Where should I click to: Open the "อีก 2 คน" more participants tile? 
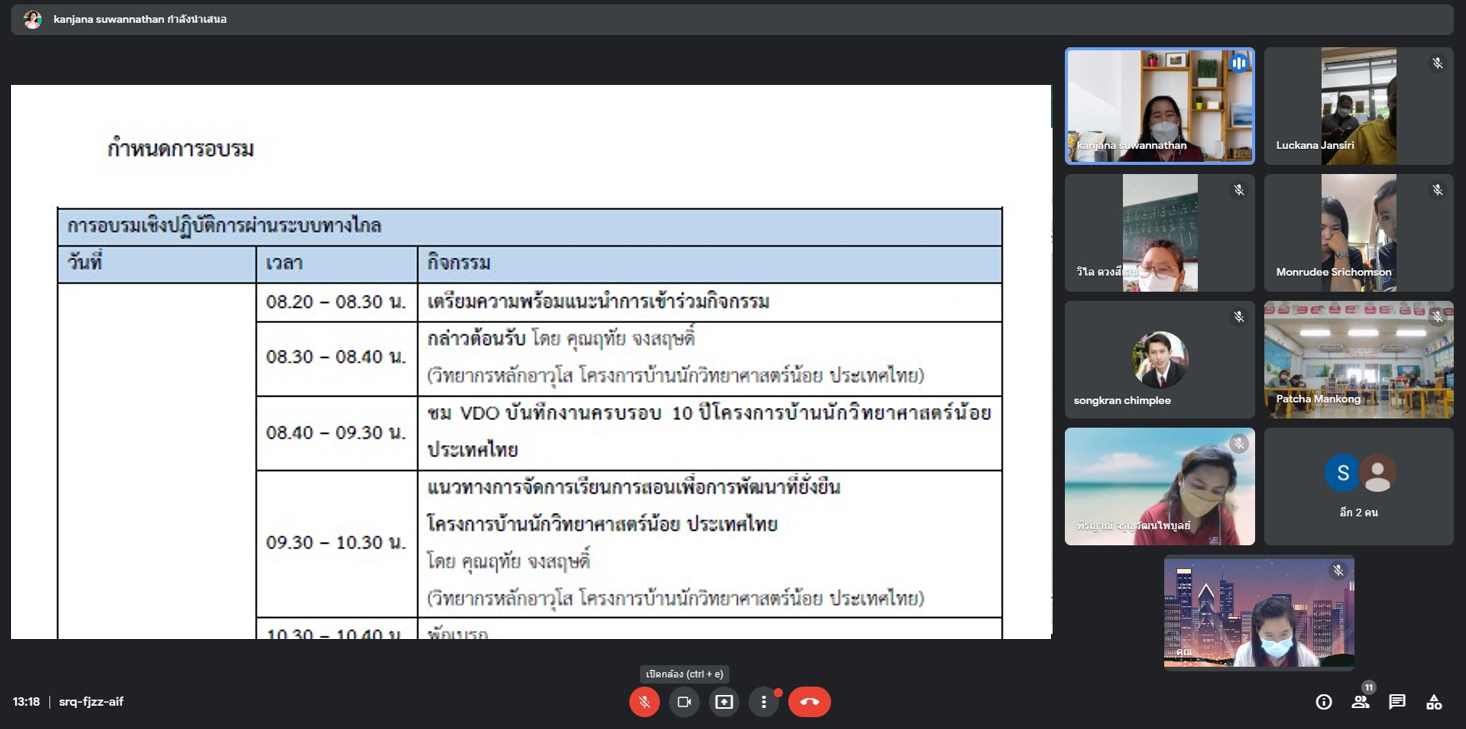[1359, 487]
